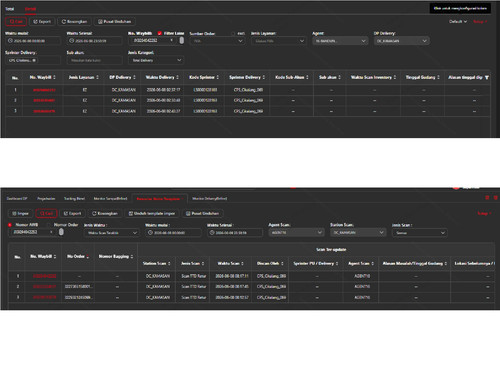Viewport: 500px width, 375px height.
Task: Sort top table by Sub akun column
Action: point(340,77)
